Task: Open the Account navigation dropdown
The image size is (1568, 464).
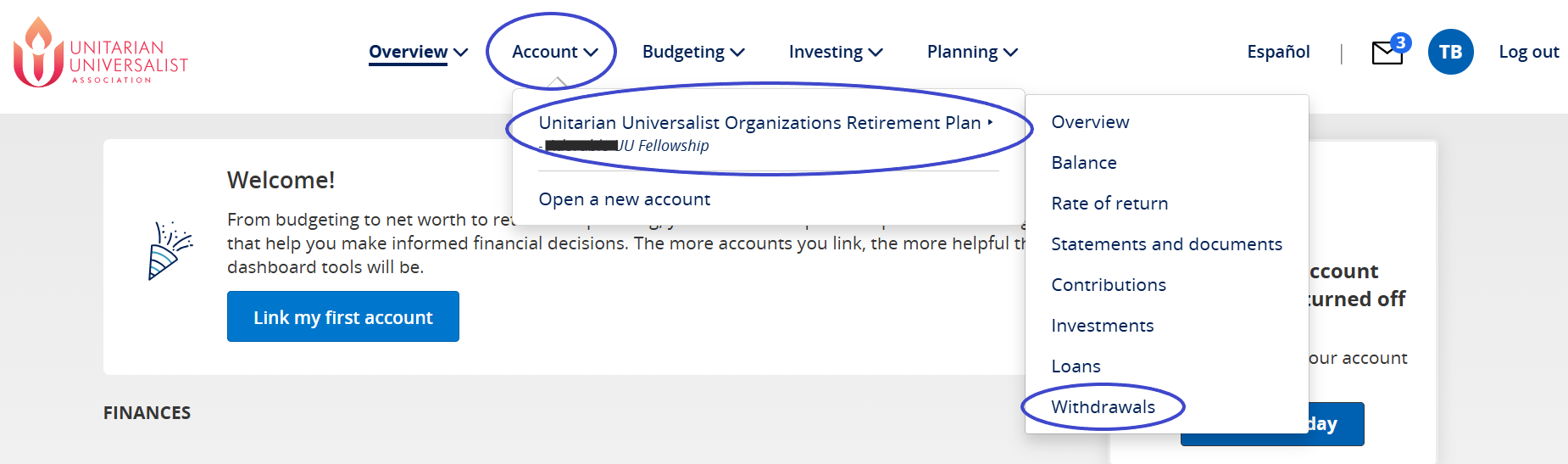Action: pos(554,52)
